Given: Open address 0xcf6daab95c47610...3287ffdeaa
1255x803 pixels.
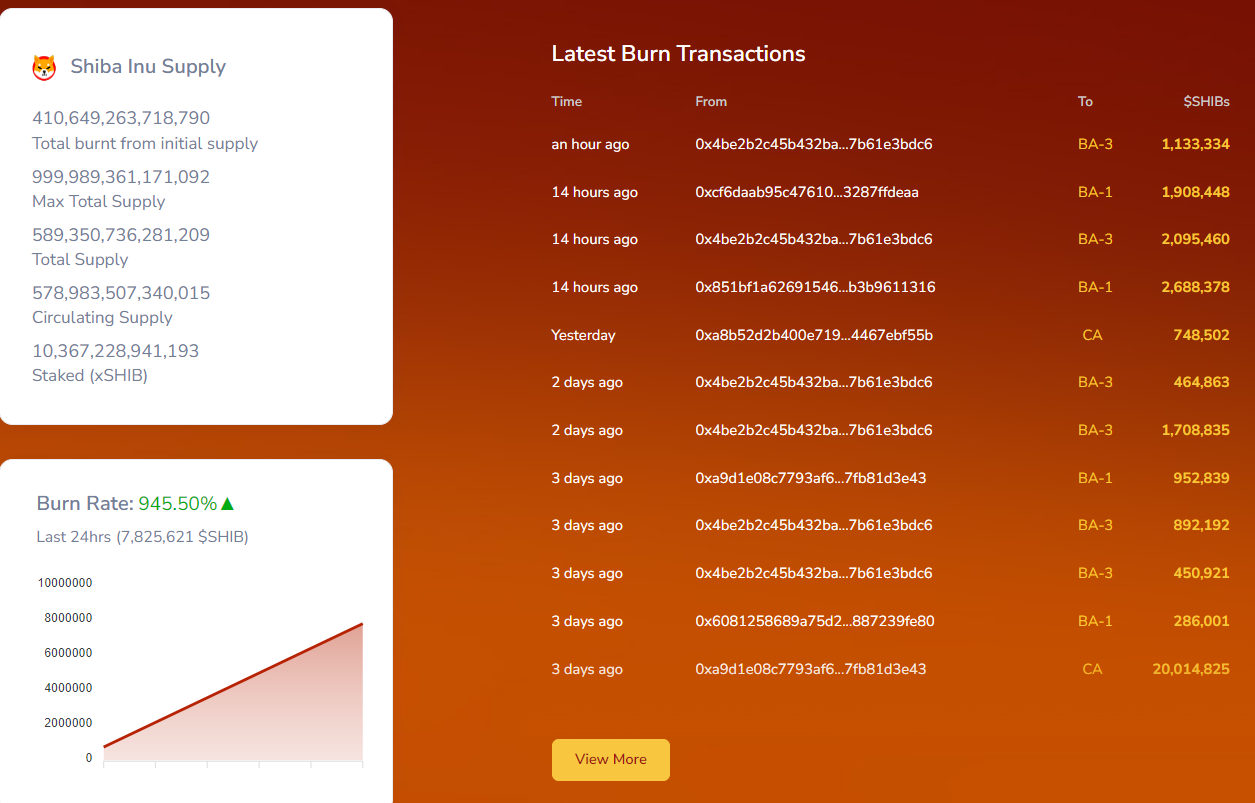Looking at the screenshot, I should pyautogui.click(x=807, y=192).
